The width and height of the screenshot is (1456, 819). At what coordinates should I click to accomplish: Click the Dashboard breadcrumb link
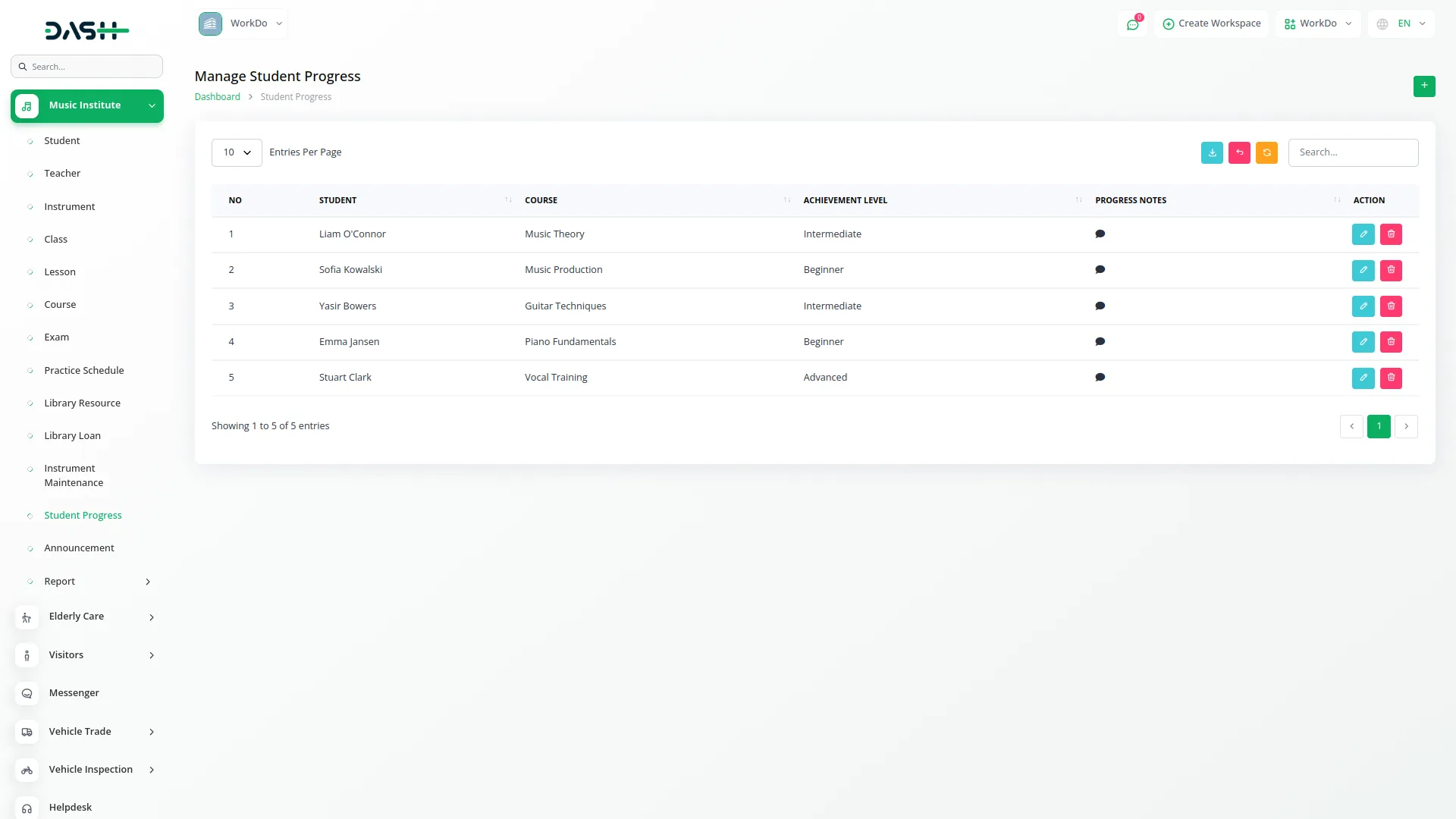point(217,97)
